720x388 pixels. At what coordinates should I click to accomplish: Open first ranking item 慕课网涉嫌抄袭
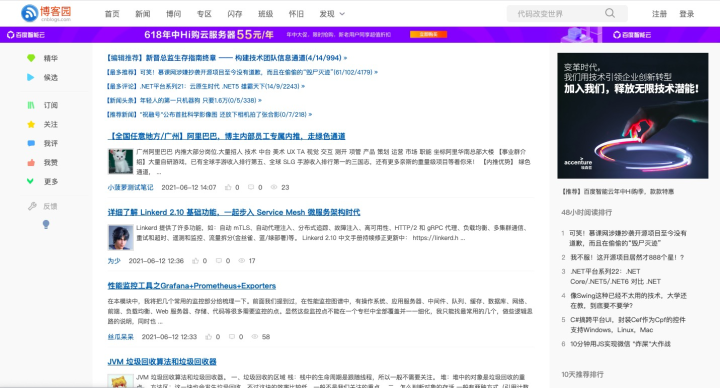click(x=628, y=238)
